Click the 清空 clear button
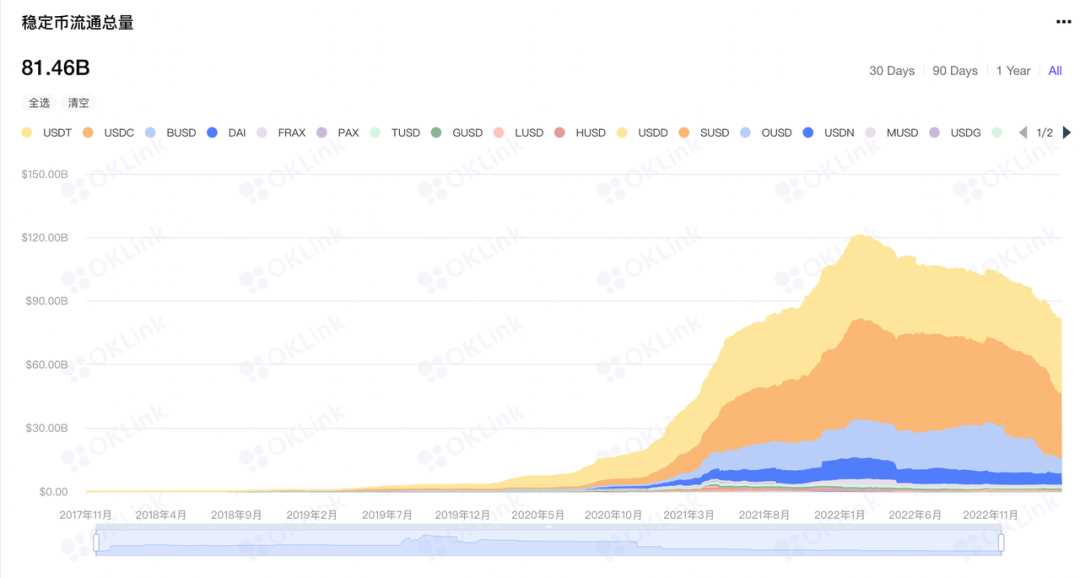Screen dimensions: 1080x578 [78, 103]
